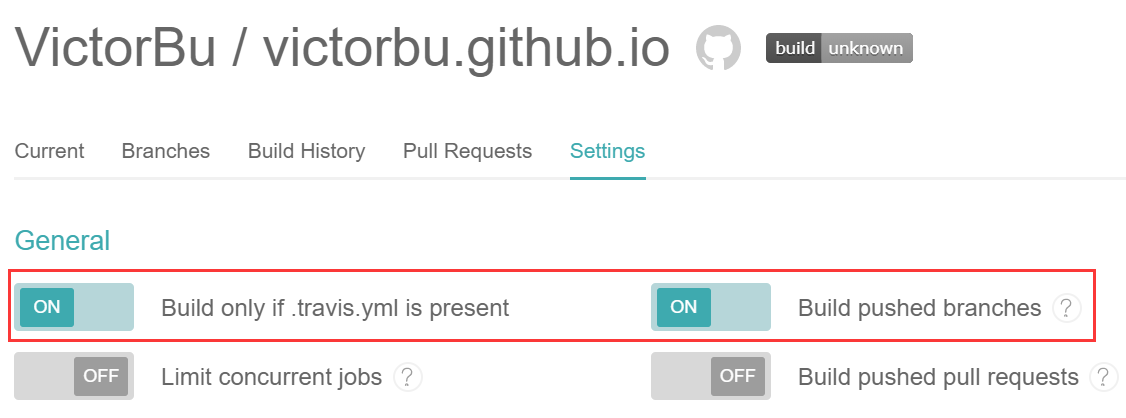Open help icon beside Build pushed branches
1126x418 pixels.
click(x=1067, y=308)
